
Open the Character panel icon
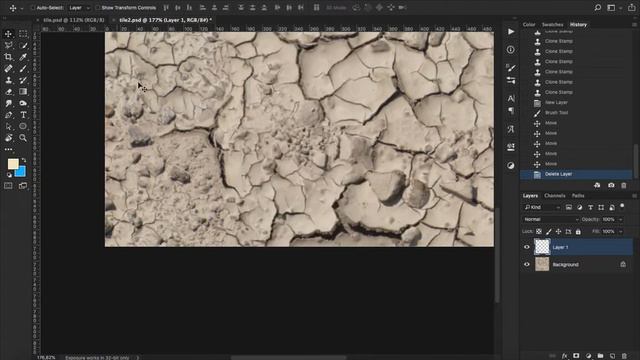[511, 98]
